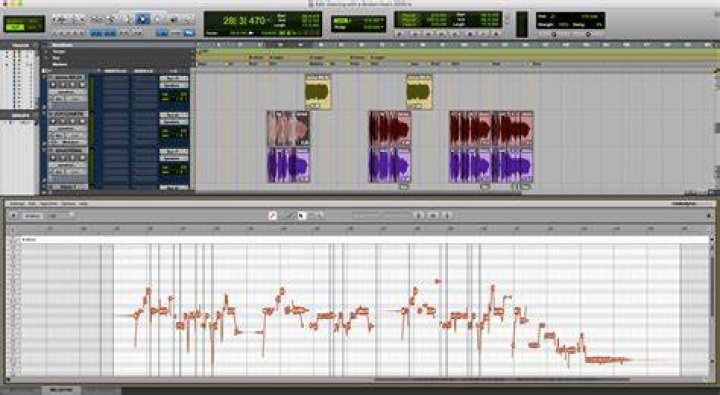
Task: Click the Groups list header
Action: (x=20, y=115)
